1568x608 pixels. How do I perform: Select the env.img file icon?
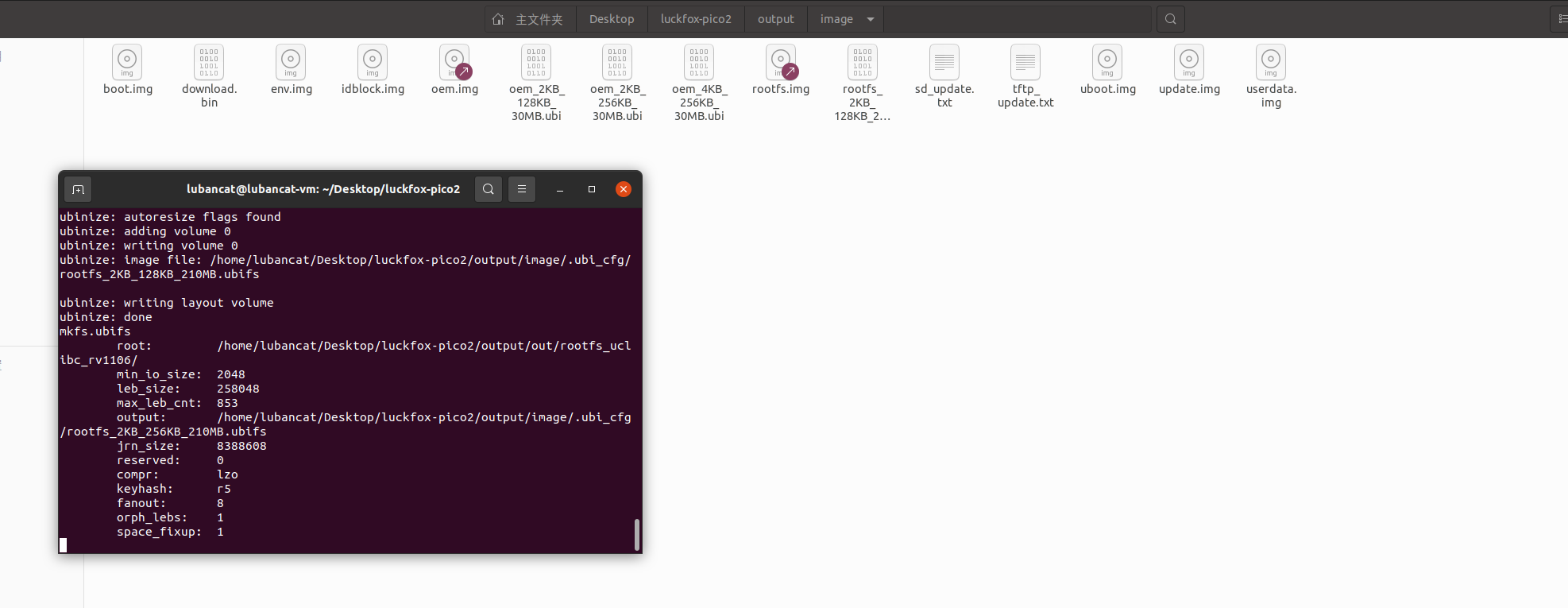pos(291,61)
